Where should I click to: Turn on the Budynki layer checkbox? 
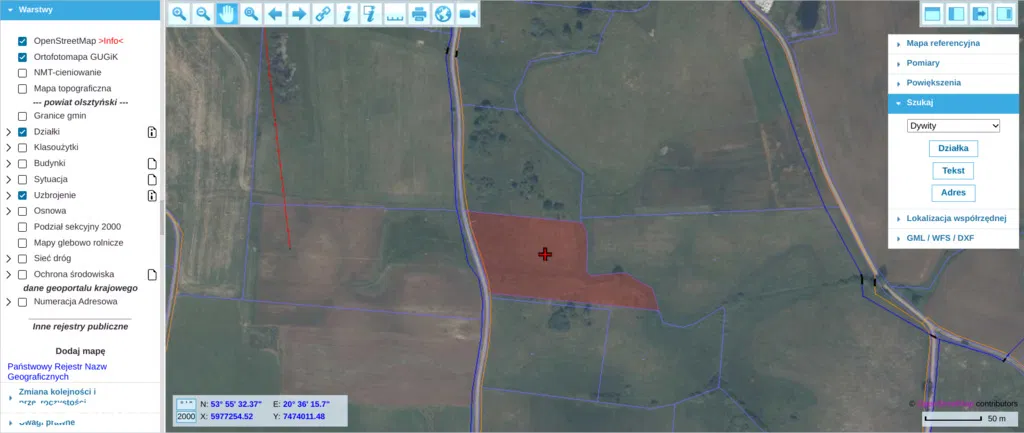(x=22, y=163)
